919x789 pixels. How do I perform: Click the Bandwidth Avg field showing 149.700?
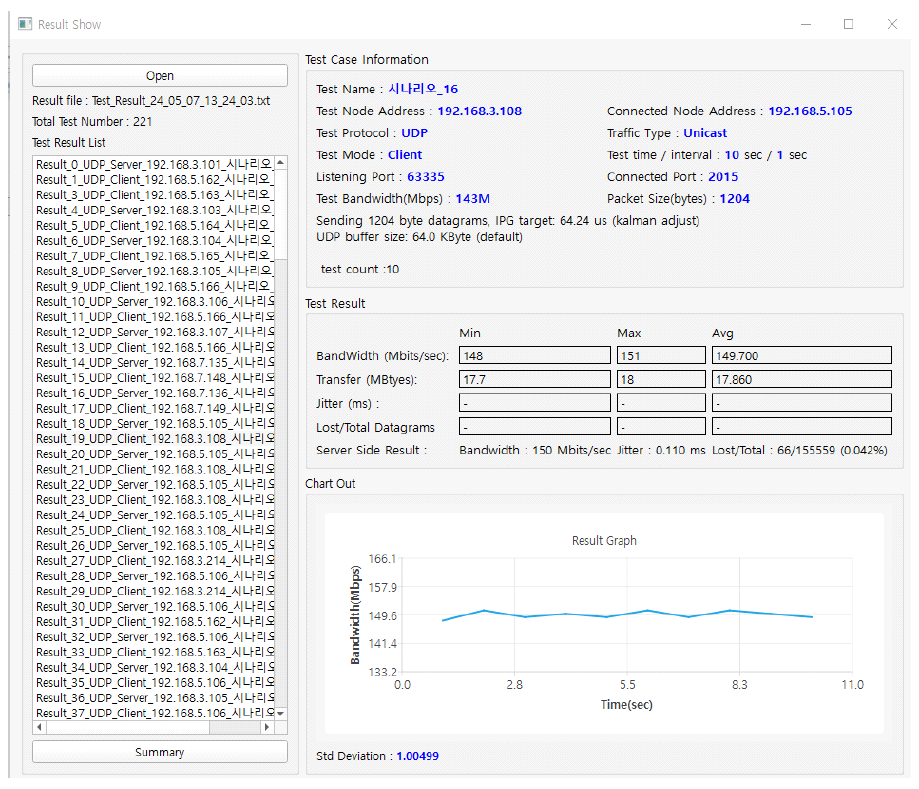[801, 355]
